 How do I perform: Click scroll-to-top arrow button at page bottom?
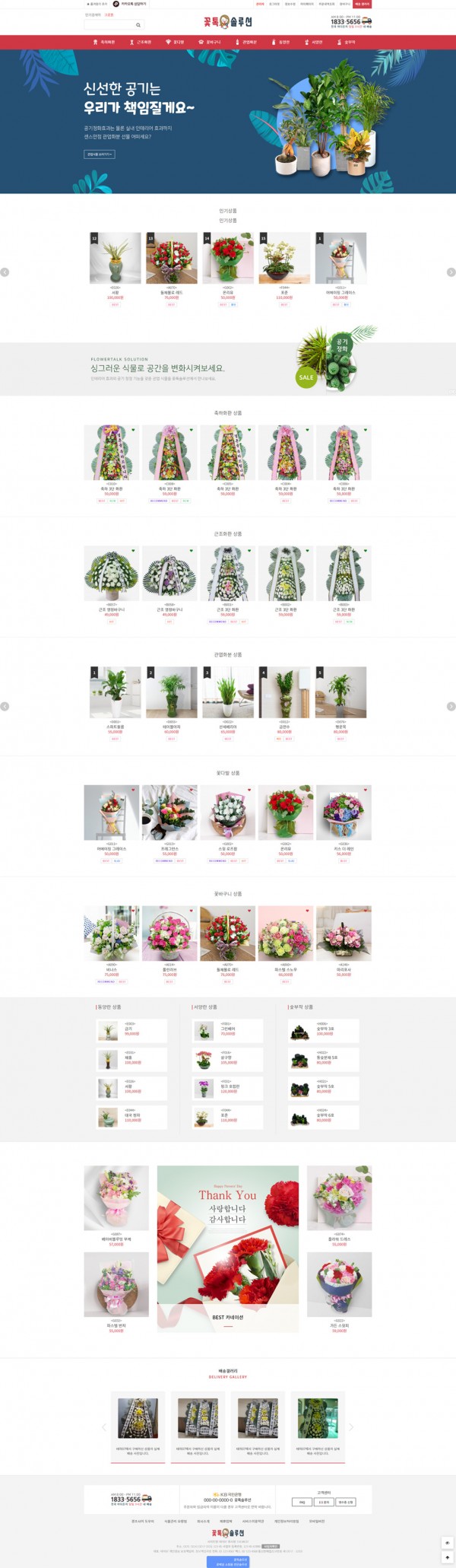(x=448, y=1557)
